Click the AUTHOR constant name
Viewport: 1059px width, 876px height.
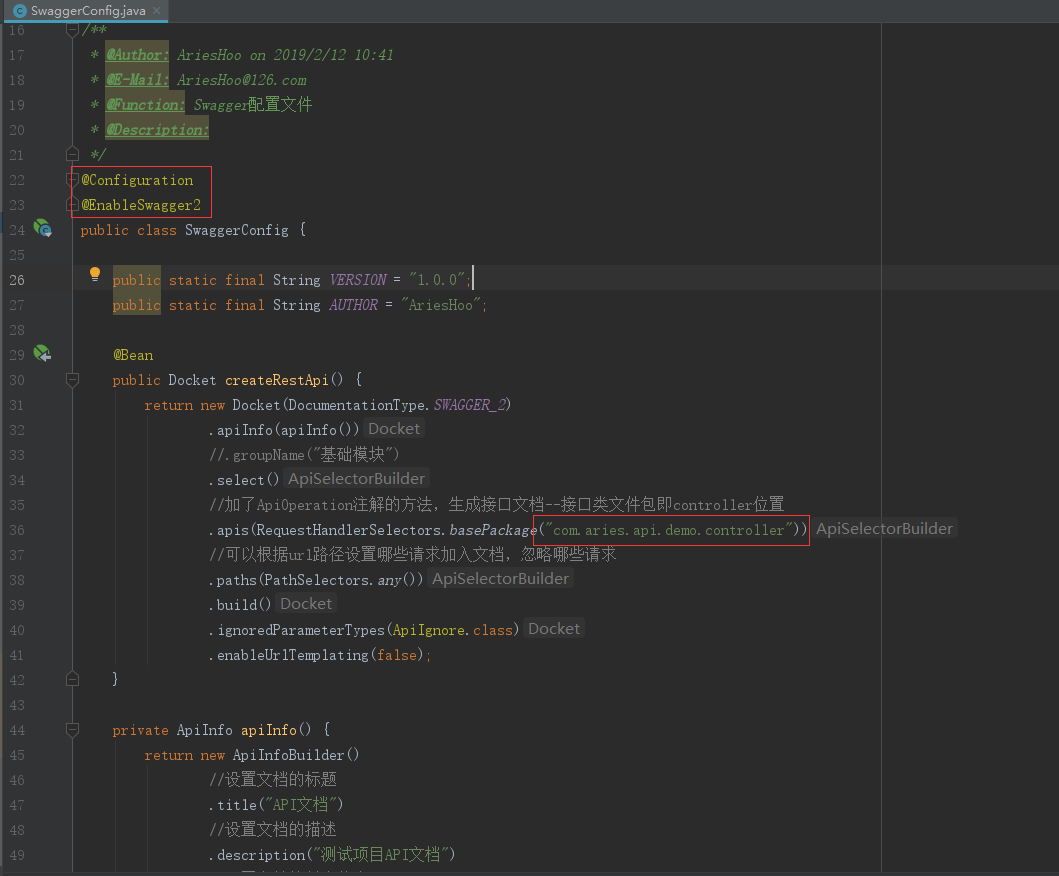coord(353,305)
